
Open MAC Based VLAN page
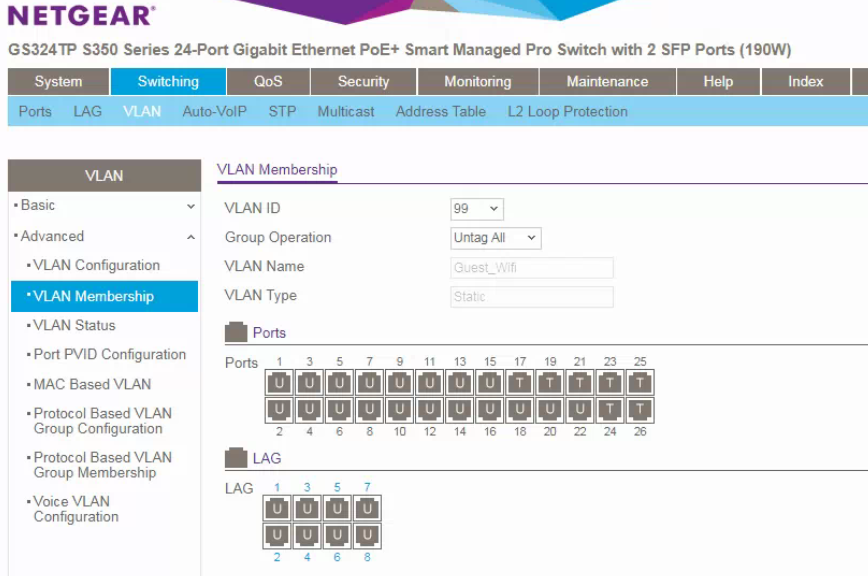92,384
